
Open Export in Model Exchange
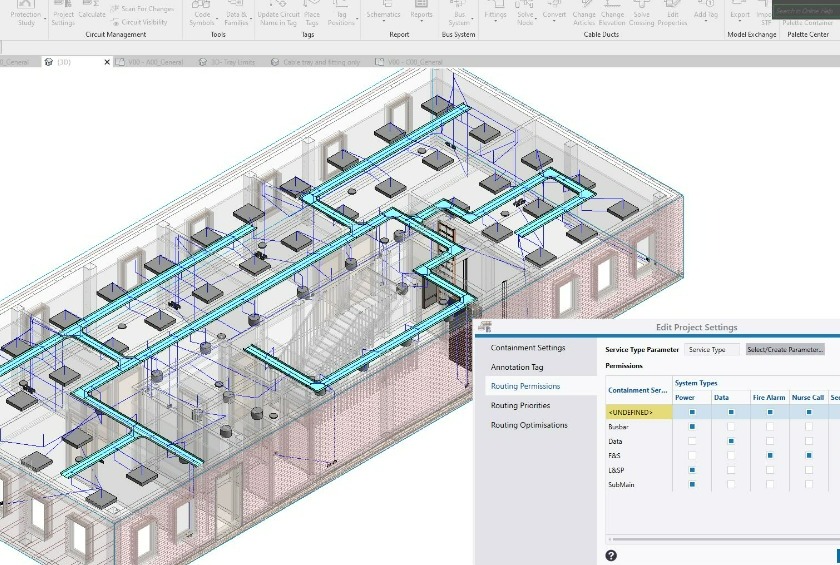coord(740,10)
